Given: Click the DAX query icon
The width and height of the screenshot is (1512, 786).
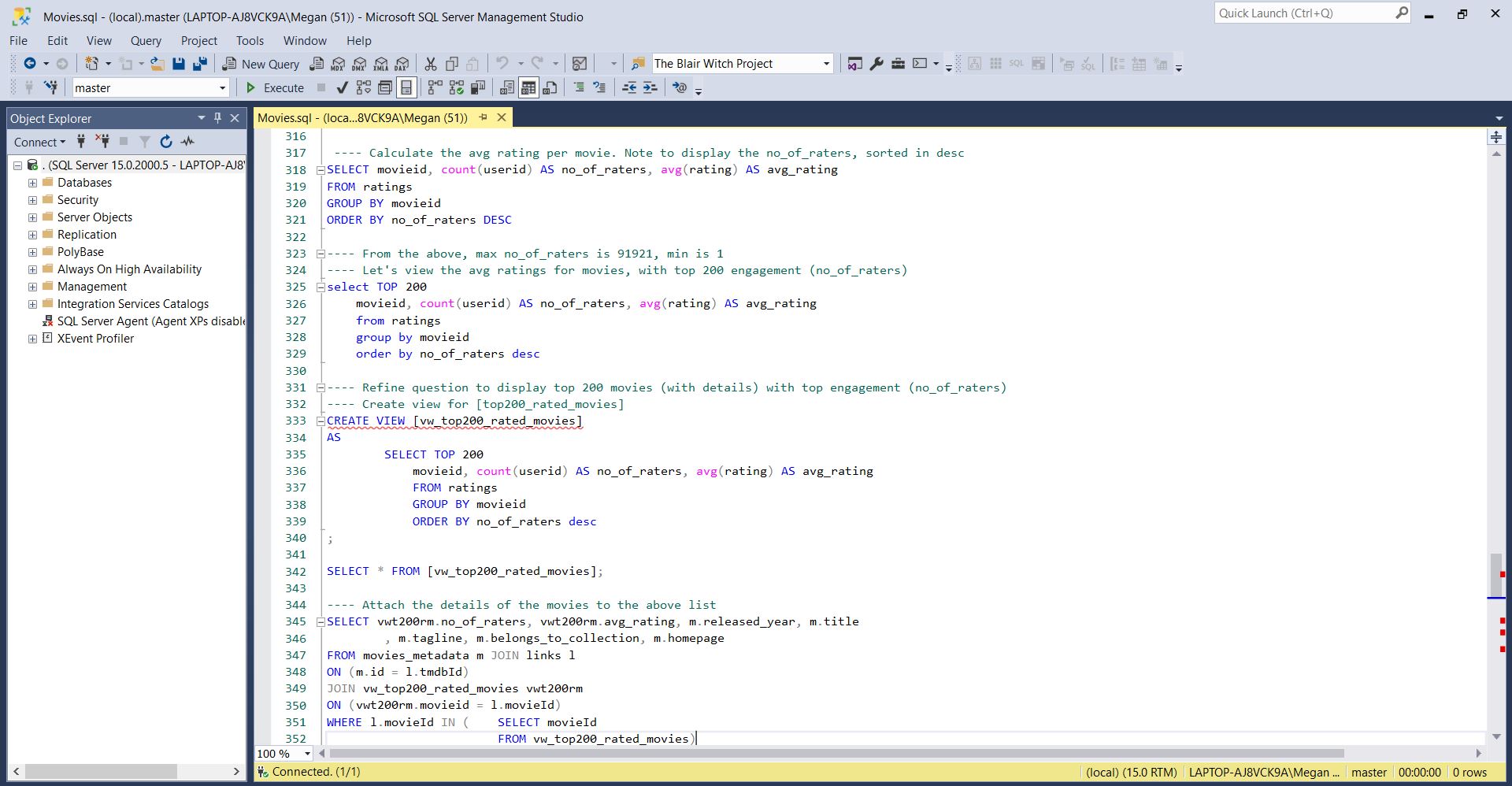Looking at the screenshot, I should click(402, 64).
